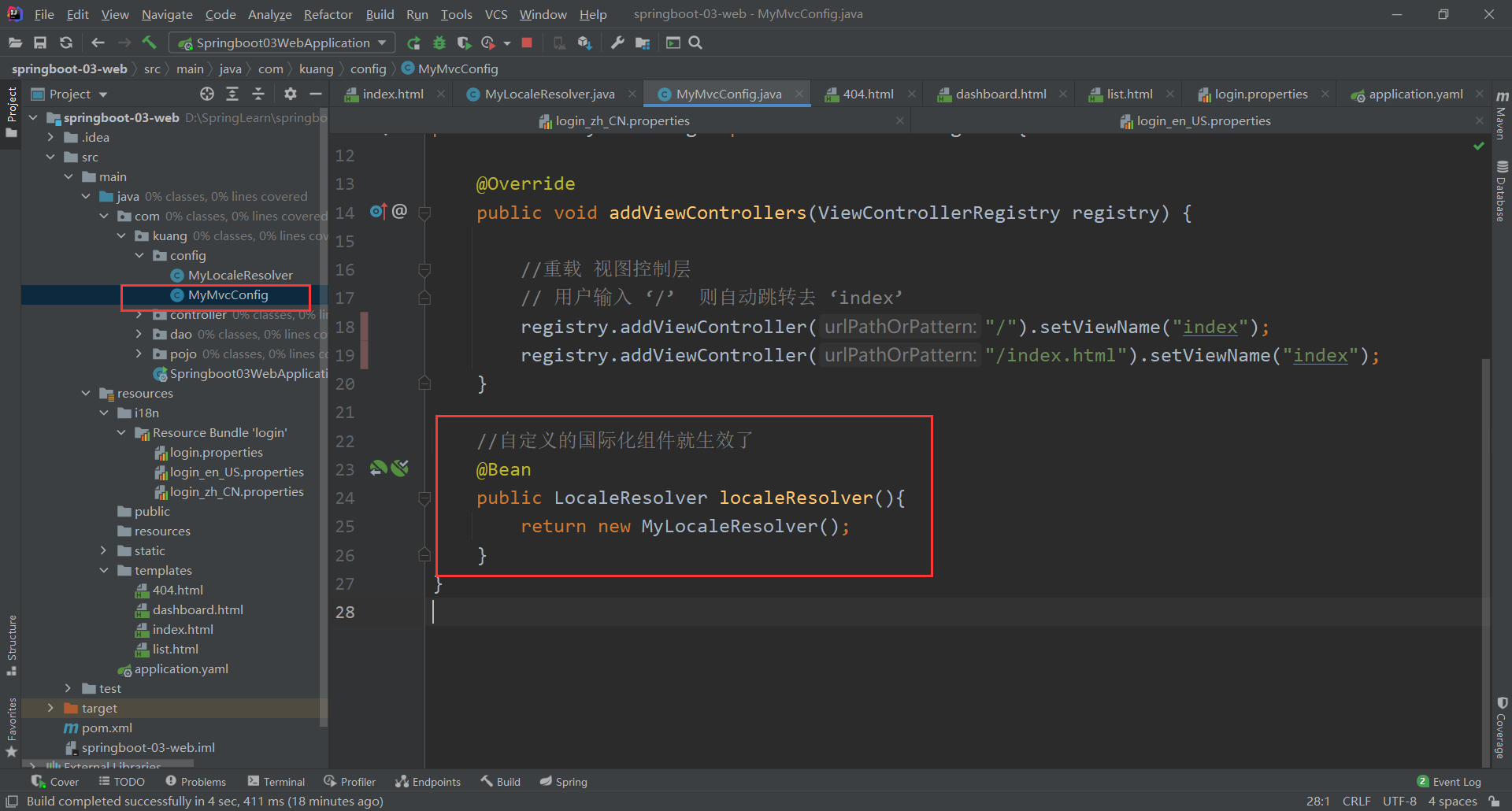This screenshot has width=1512, height=811.
Task: Click the Select Opened File target icon
Action: (x=207, y=94)
